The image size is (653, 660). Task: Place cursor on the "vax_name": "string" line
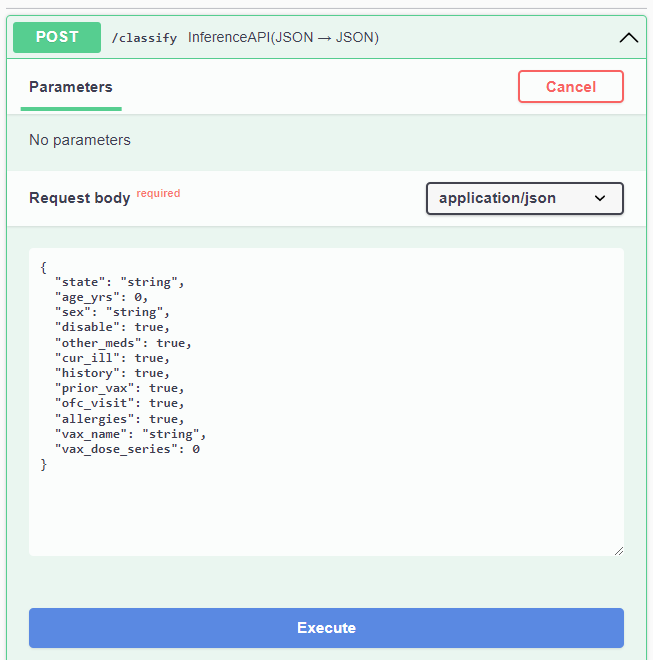click(131, 434)
